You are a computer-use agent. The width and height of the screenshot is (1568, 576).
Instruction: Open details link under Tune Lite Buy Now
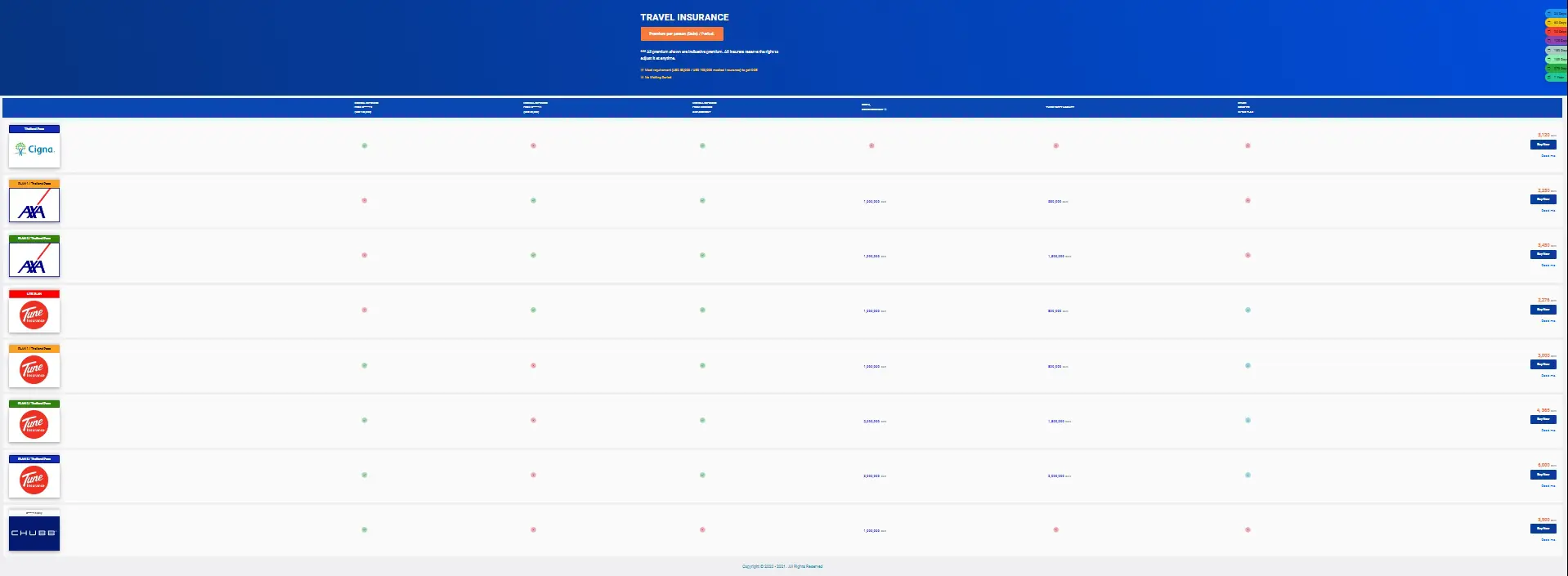[1548, 320]
